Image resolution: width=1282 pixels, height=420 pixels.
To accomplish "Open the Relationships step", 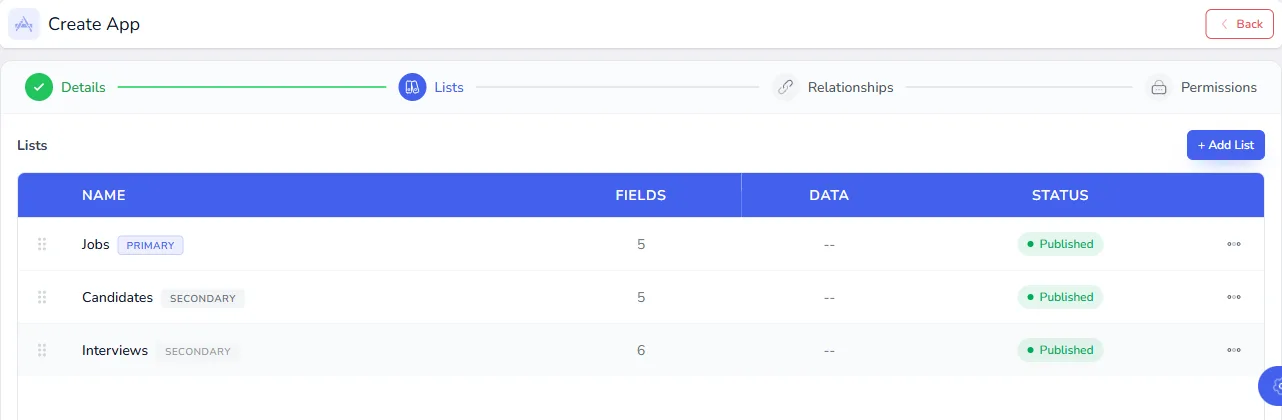I will 850,87.
